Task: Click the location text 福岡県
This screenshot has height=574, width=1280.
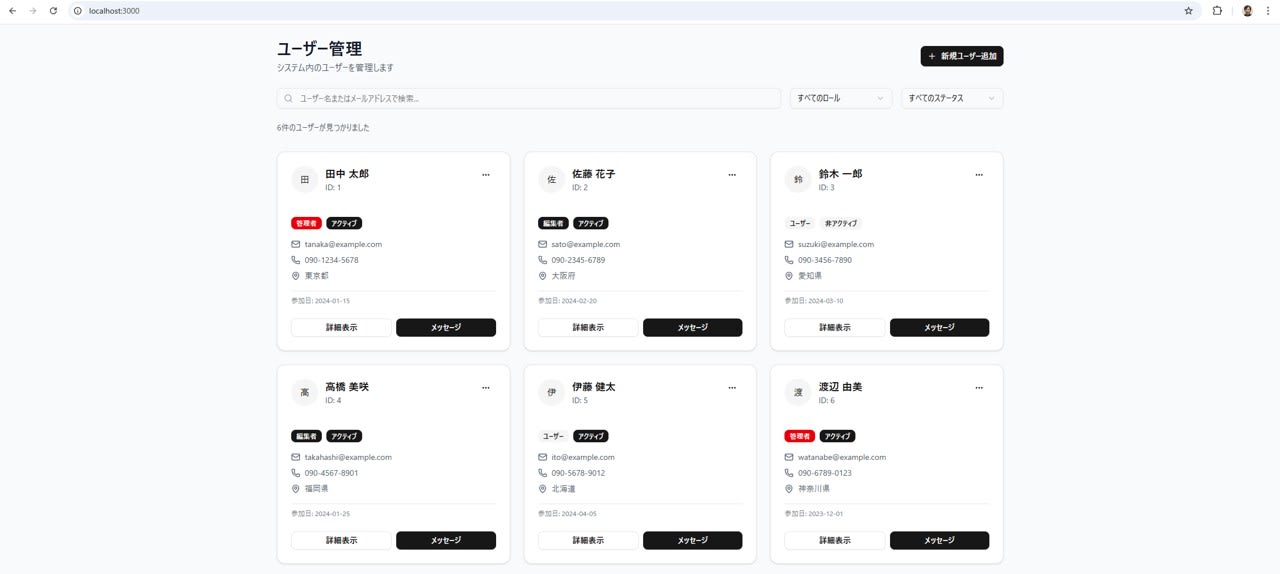Action: point(317,489)
